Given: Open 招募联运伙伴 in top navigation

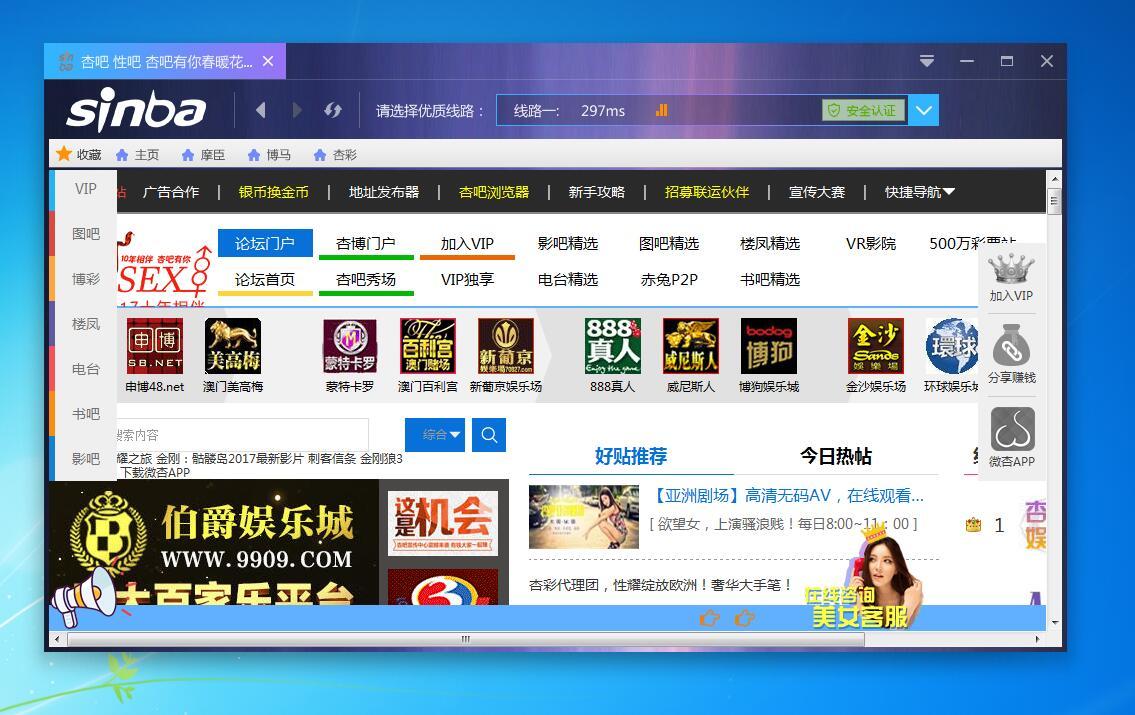Looking at the screenshot, I should pos(707,192).
